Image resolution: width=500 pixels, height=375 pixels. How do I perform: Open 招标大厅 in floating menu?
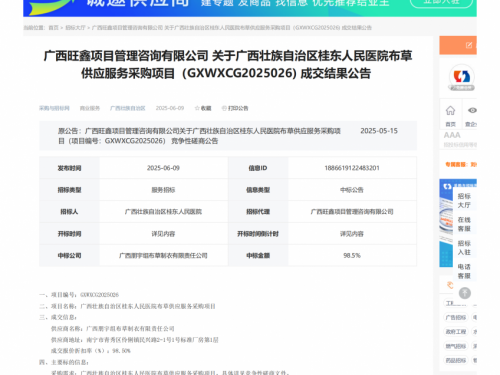pyautogui.click(x=464, y=200)
